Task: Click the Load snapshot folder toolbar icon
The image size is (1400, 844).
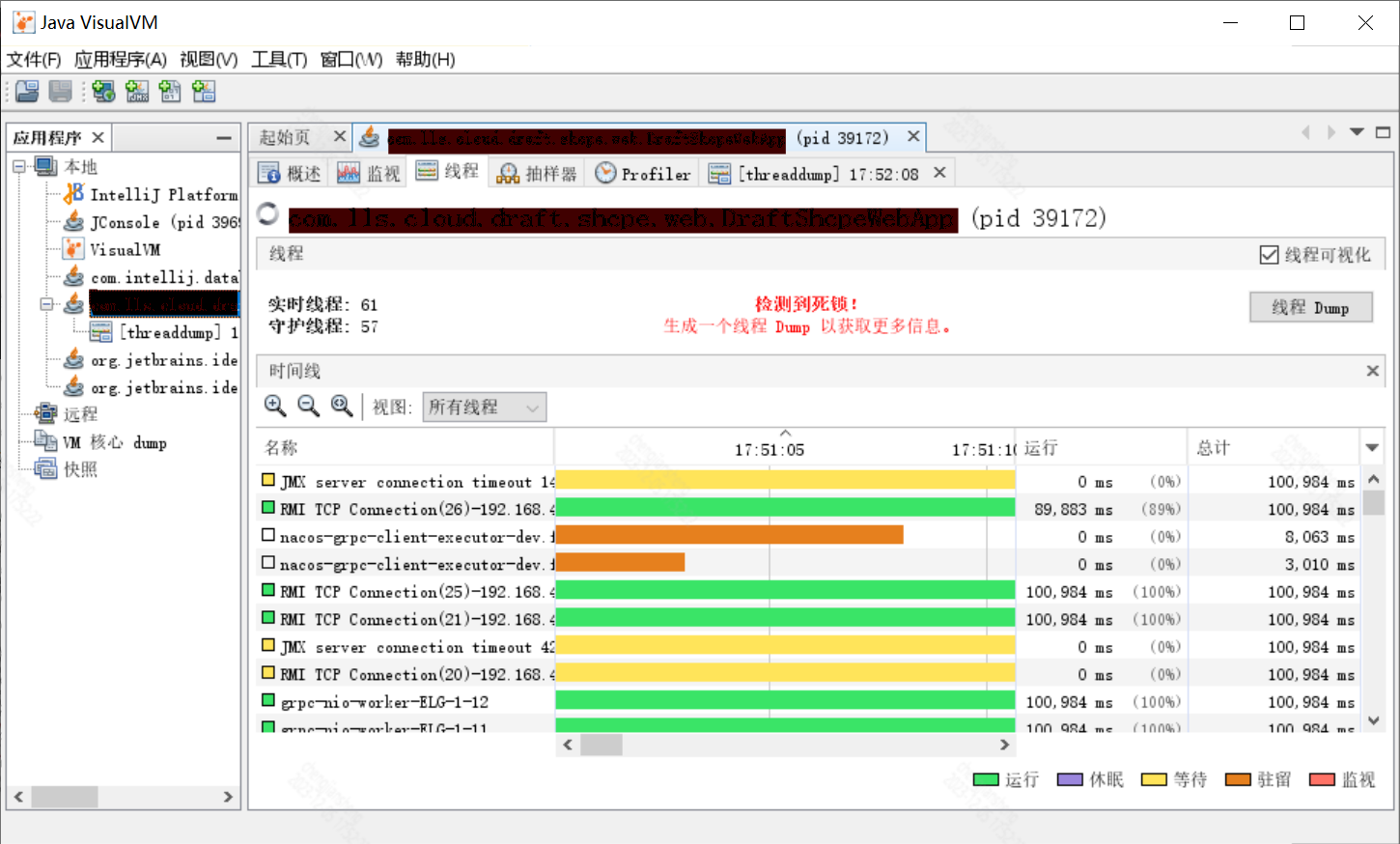Action: pos(27,92)
